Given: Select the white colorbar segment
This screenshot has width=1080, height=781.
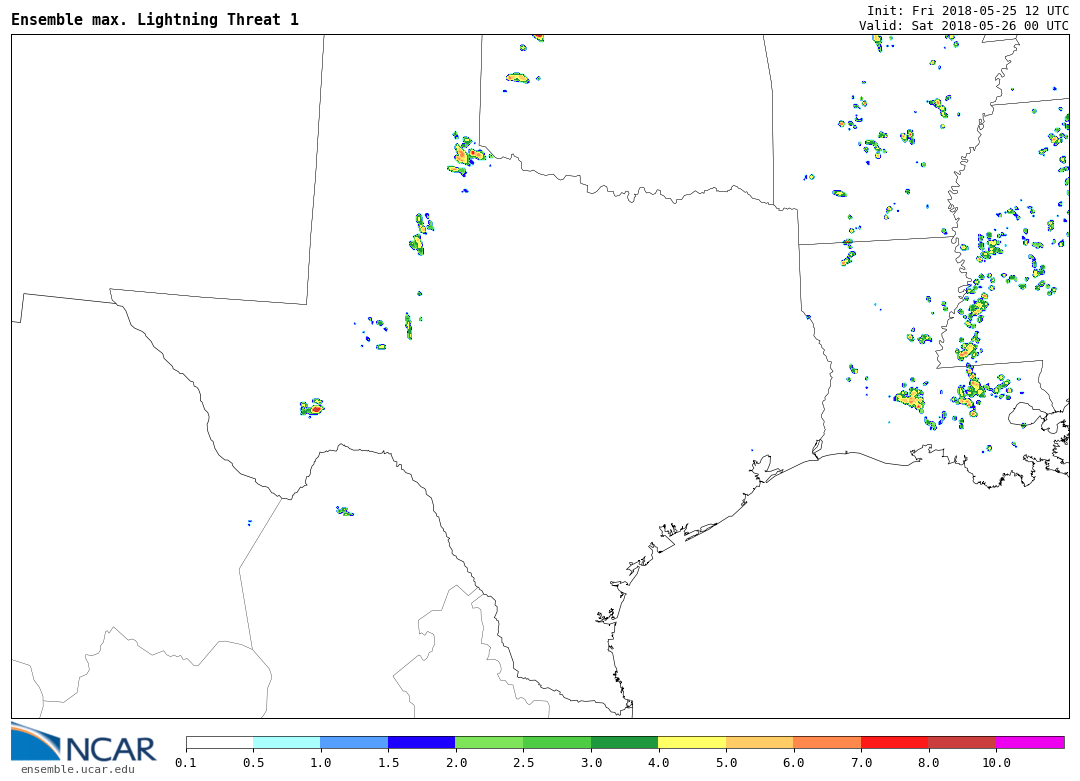Looking at the screenshot, I should tap(219, 742).
